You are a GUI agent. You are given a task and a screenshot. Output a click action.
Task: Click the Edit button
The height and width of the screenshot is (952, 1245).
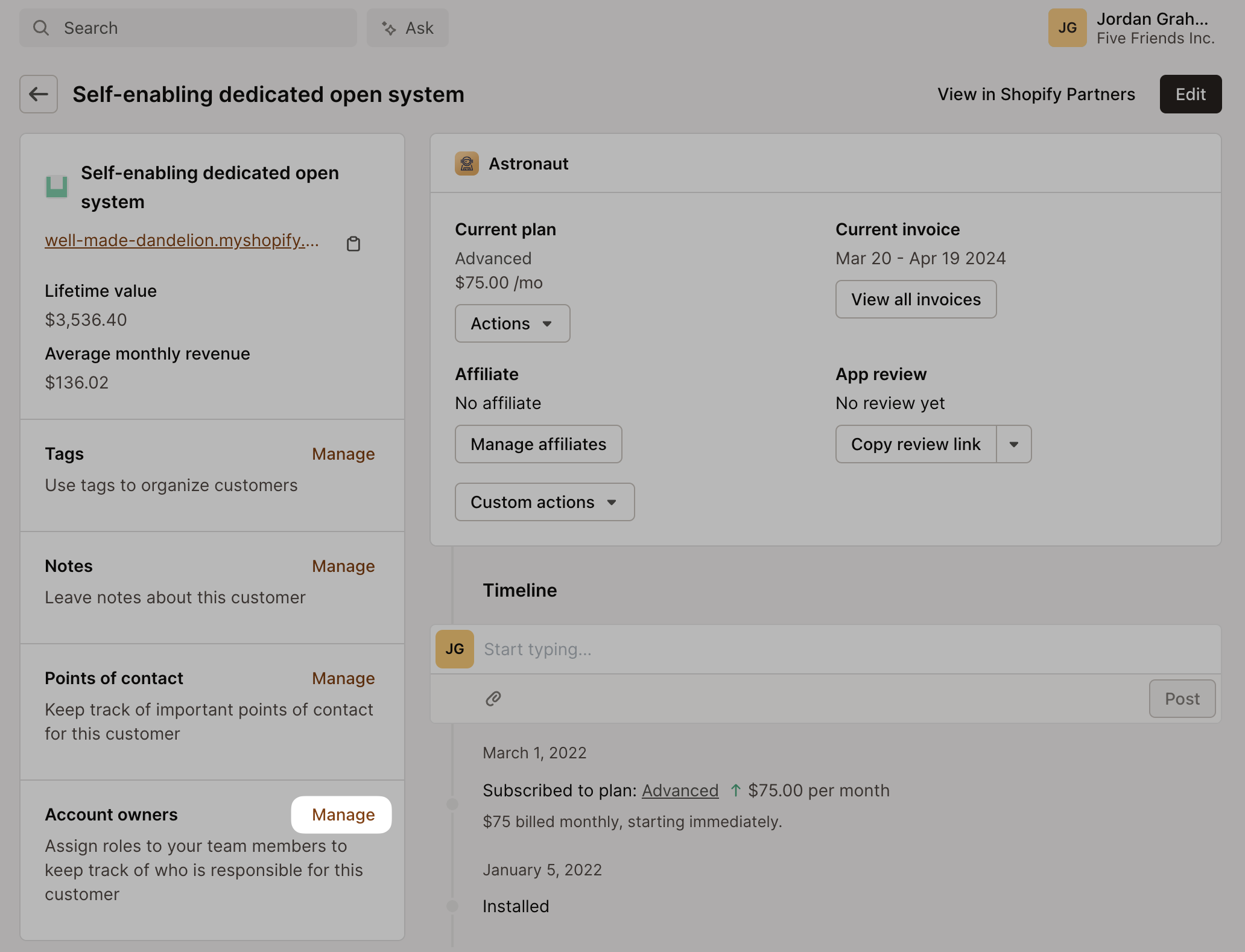(1190, 94)
